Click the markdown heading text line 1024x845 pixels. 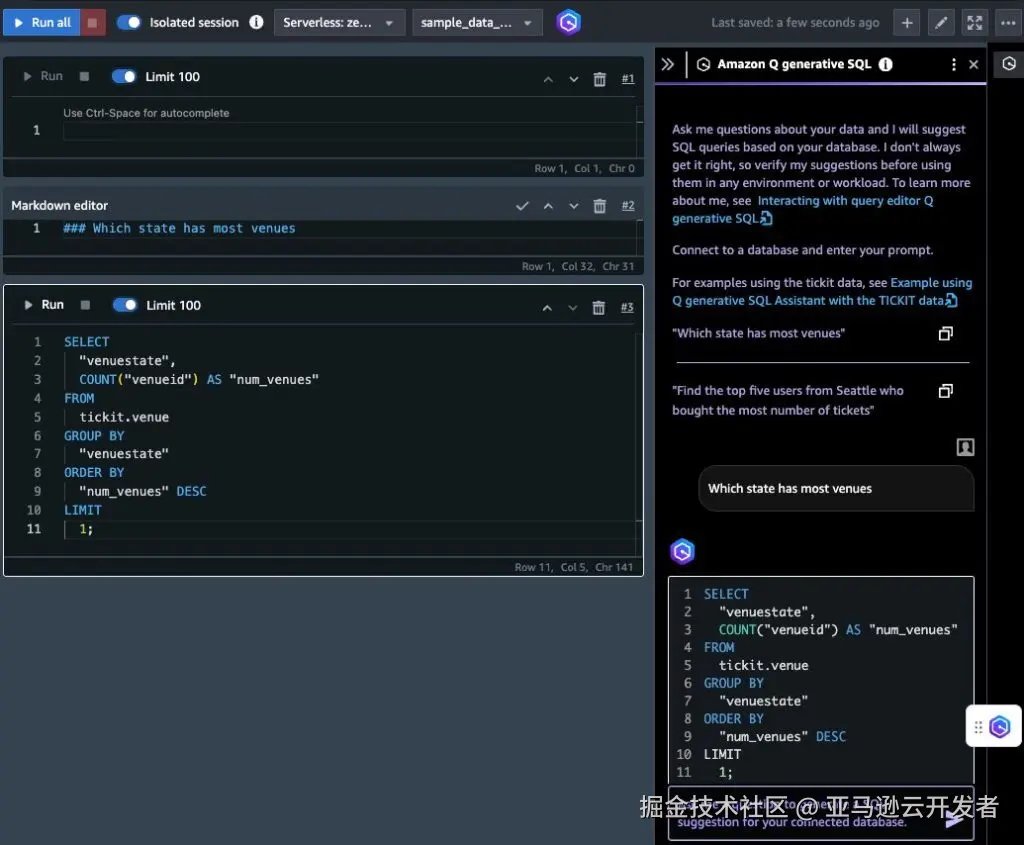tap(179, 229)
